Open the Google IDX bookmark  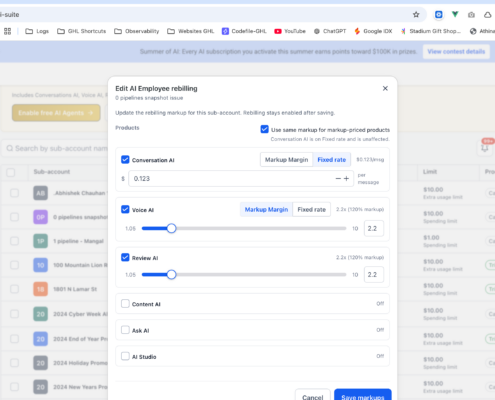[x=373, y=31]
